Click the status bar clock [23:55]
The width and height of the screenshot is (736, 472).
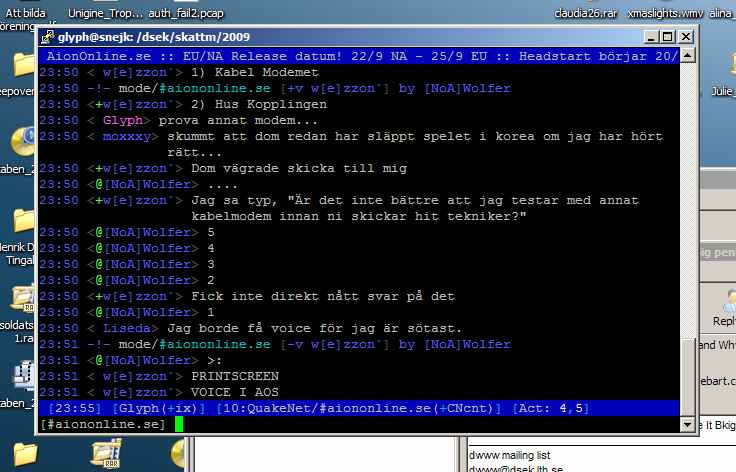[x=75, y=408]
